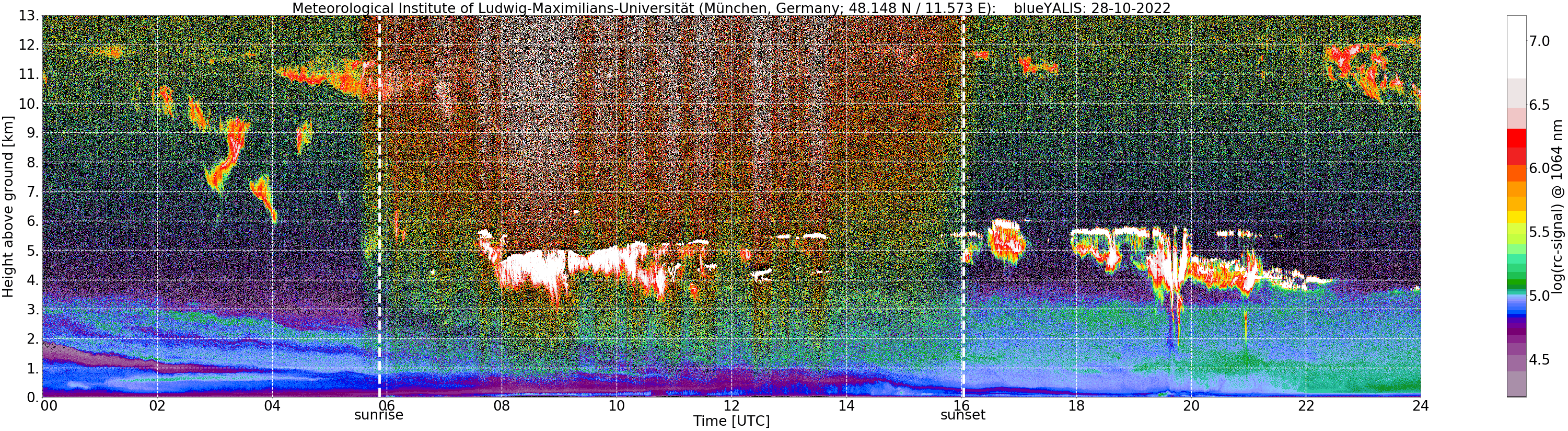1568x431 pixels.
Task: Click the time axis tick label 20
Action: click(x=1191, y=405)
